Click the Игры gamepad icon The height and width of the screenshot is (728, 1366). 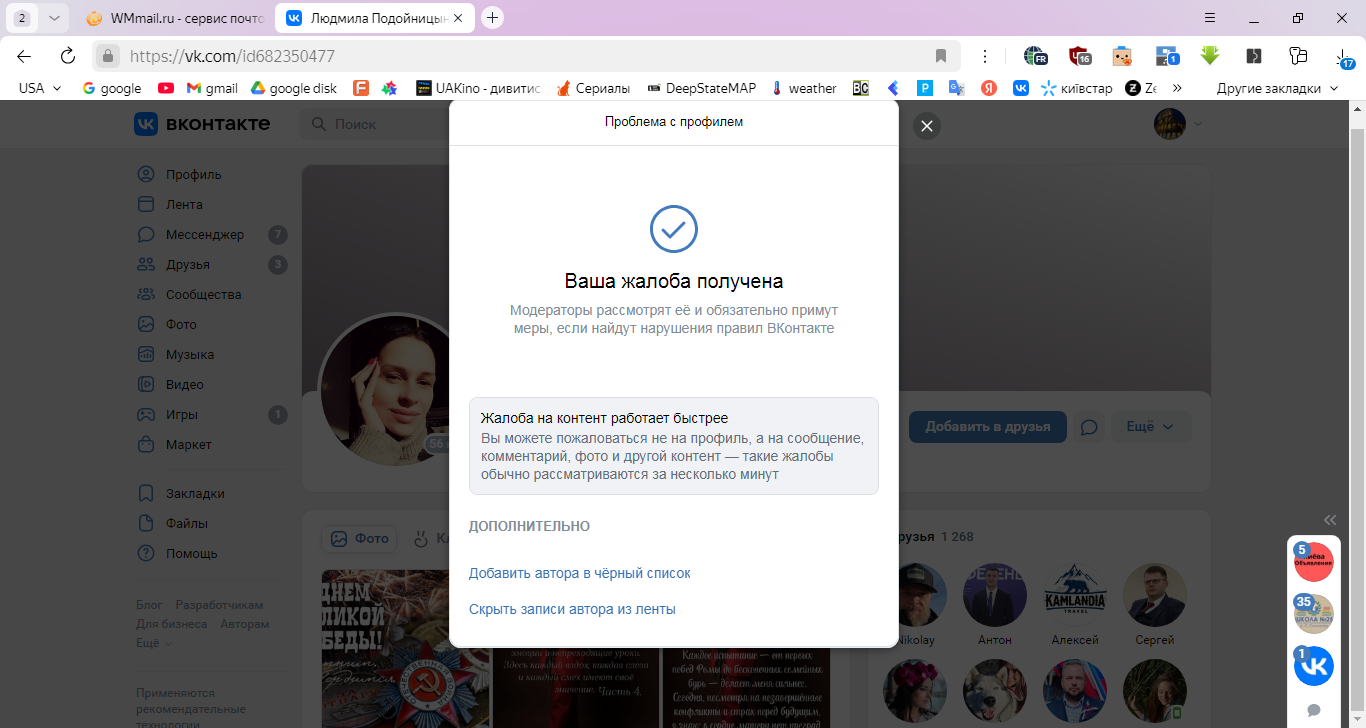146,414
